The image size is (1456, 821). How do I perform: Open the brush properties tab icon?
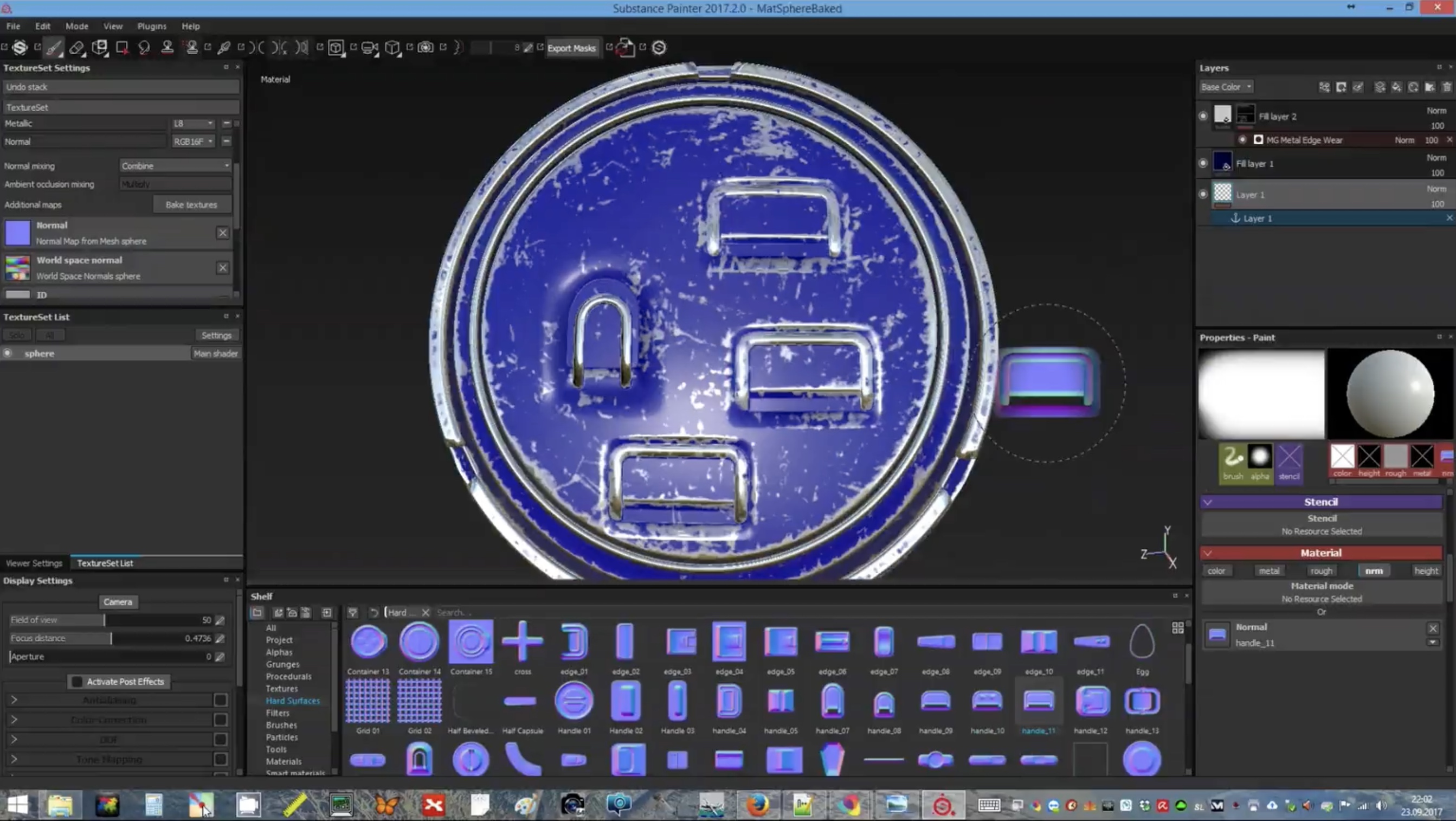1233,463
